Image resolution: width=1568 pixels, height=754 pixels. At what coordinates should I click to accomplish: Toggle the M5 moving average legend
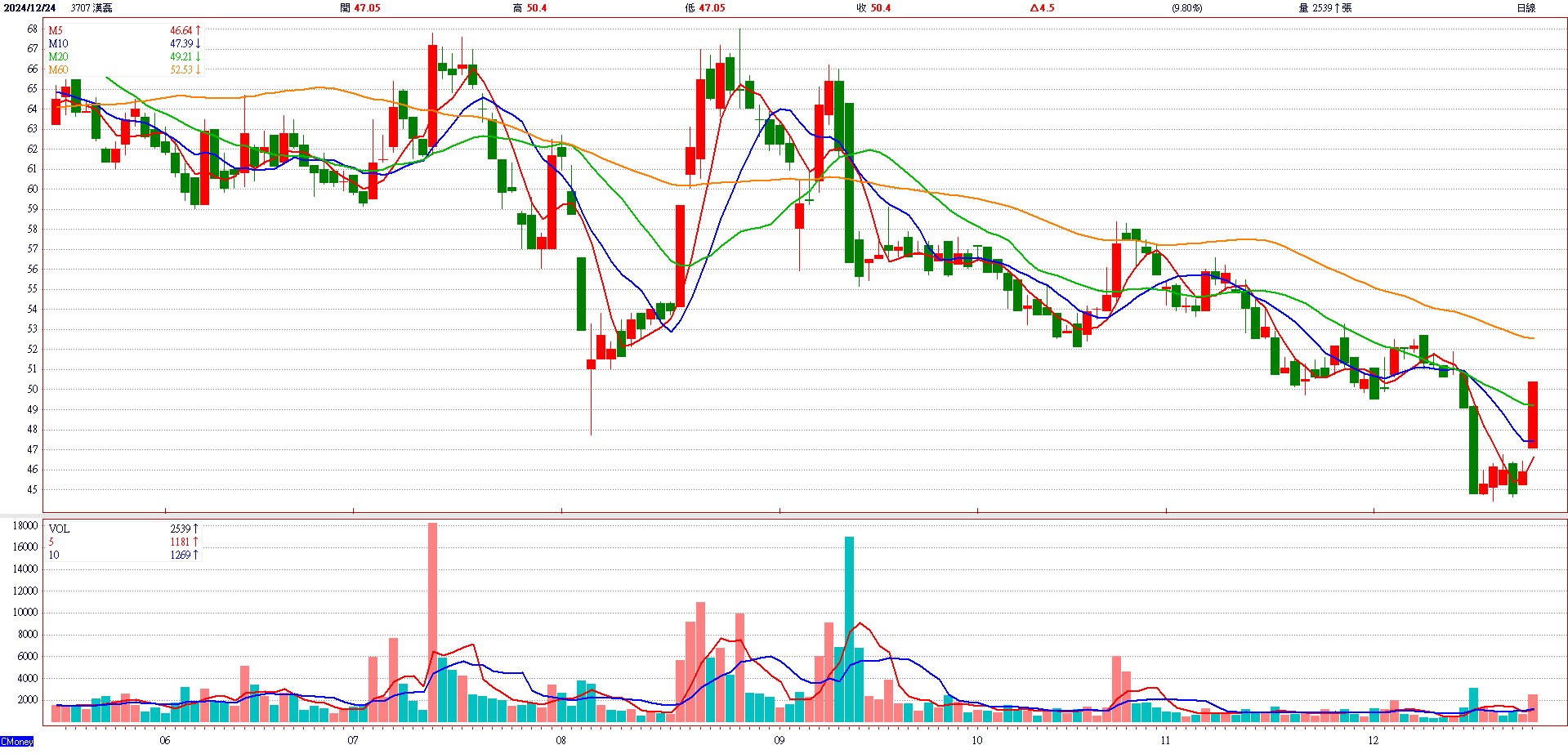56,30
